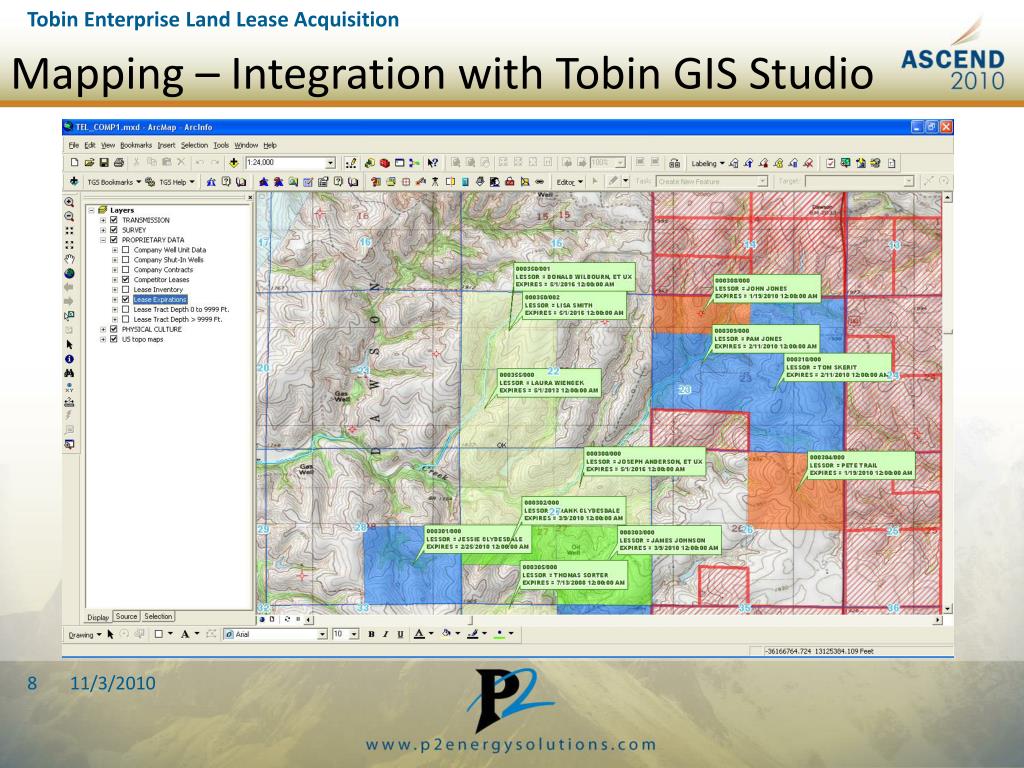This screenshot has height=768, width=1024.
Task: Uncheck the TRANSMISSION layer checkbox
Action: pos(114,220)
